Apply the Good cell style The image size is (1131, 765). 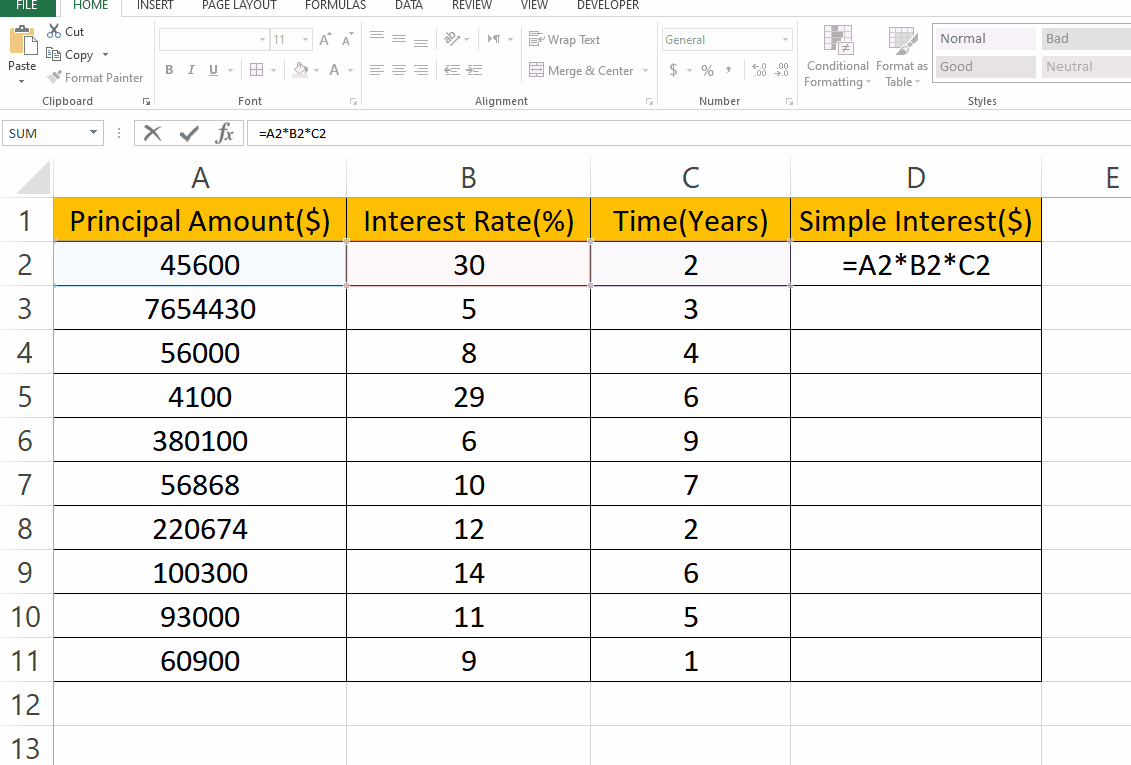point(984,66)
